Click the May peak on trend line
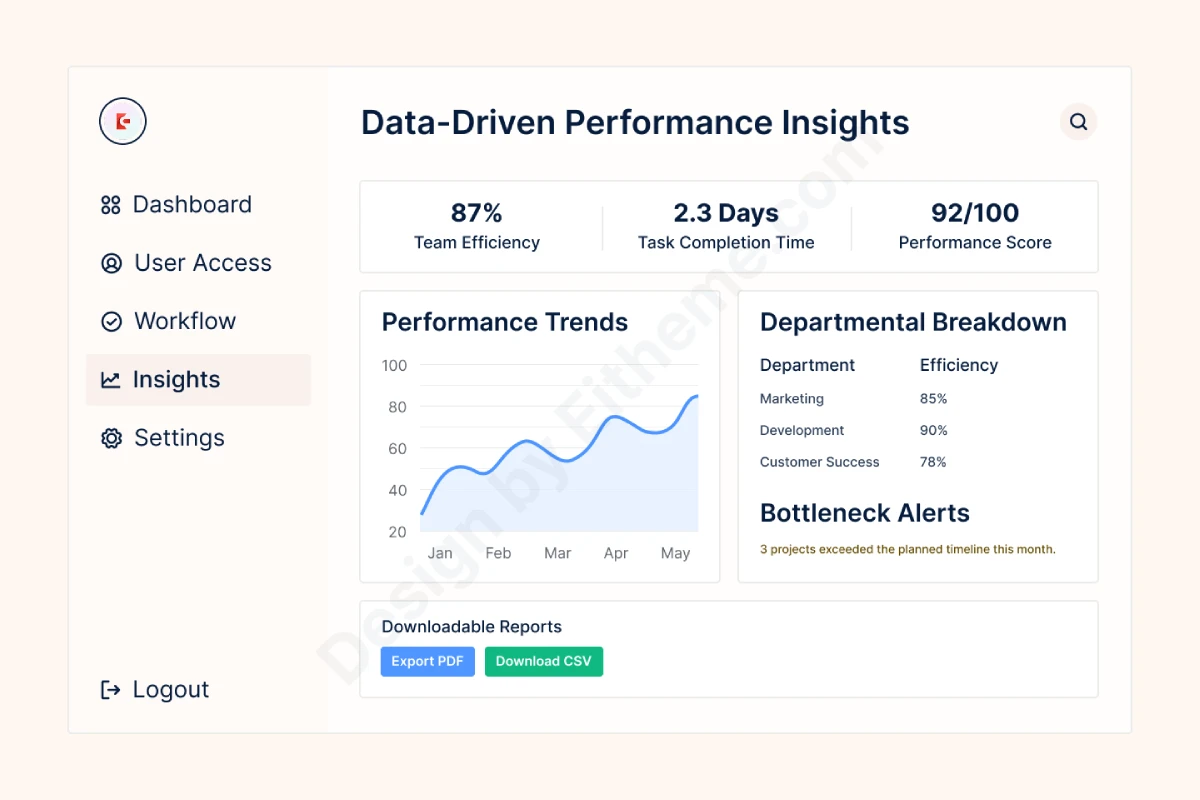 pyautogui.click(x=694, y=397)
